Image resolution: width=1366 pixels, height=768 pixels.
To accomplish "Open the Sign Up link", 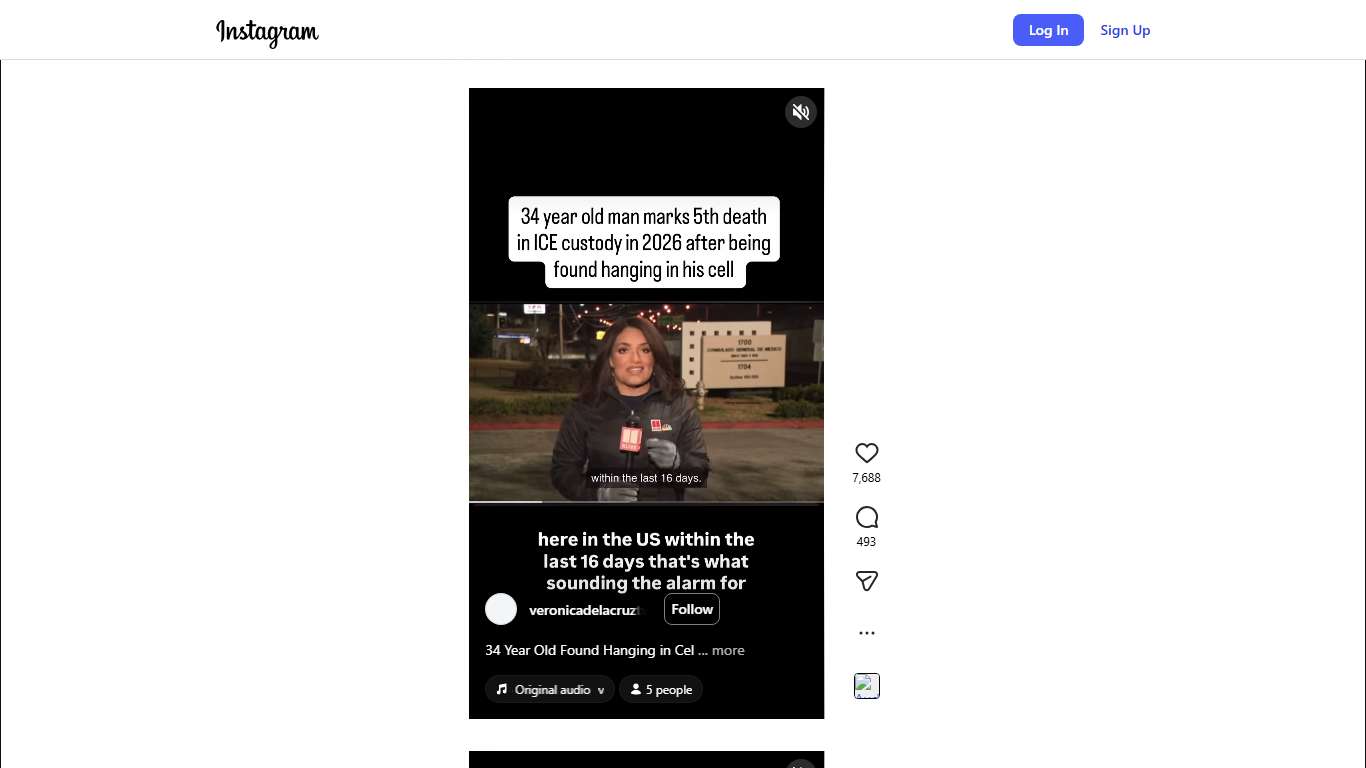I will (x=1125, y=30).
